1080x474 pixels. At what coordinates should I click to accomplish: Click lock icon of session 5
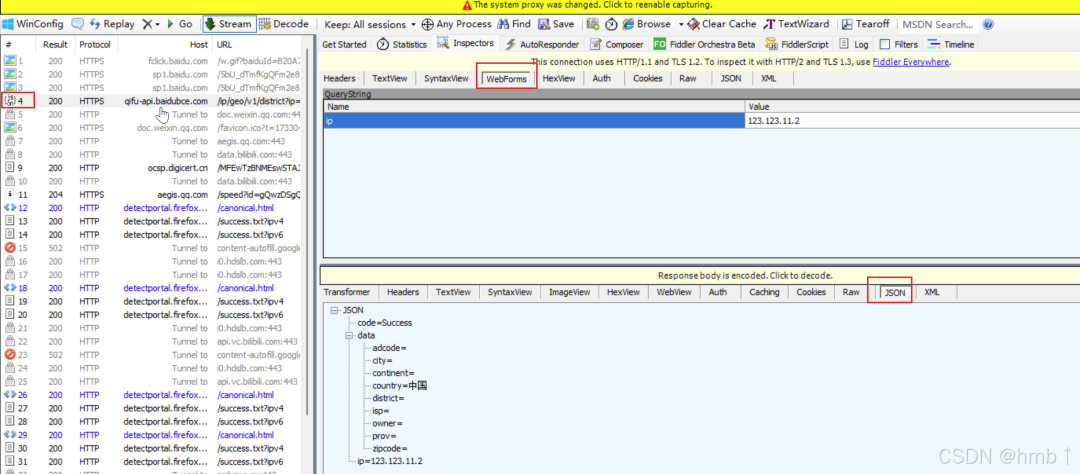point(10,114)
